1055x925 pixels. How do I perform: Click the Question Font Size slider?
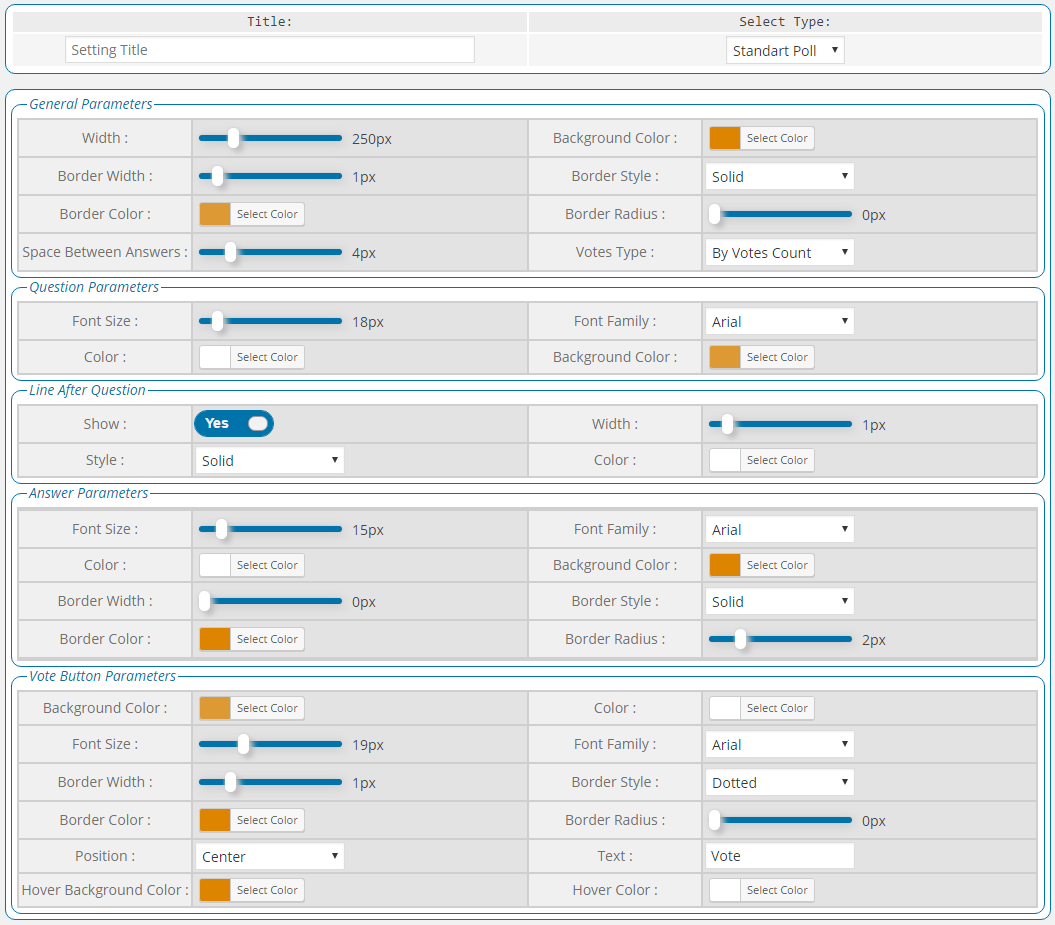(x=270, y=321)
